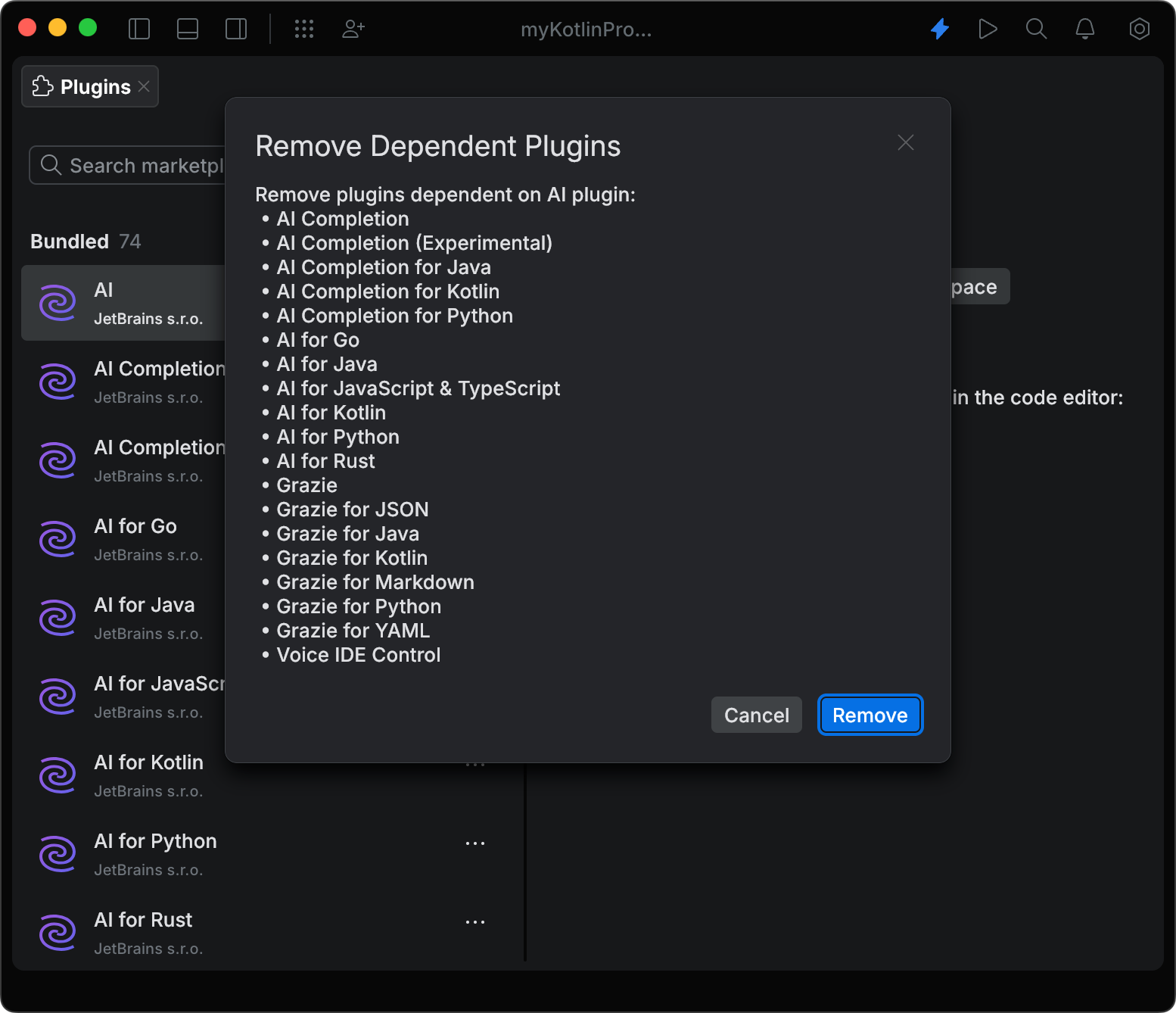Screen dimensions: 1176x1013
Task: Select the AI for Go plugin entry
Action: point(135,538)
